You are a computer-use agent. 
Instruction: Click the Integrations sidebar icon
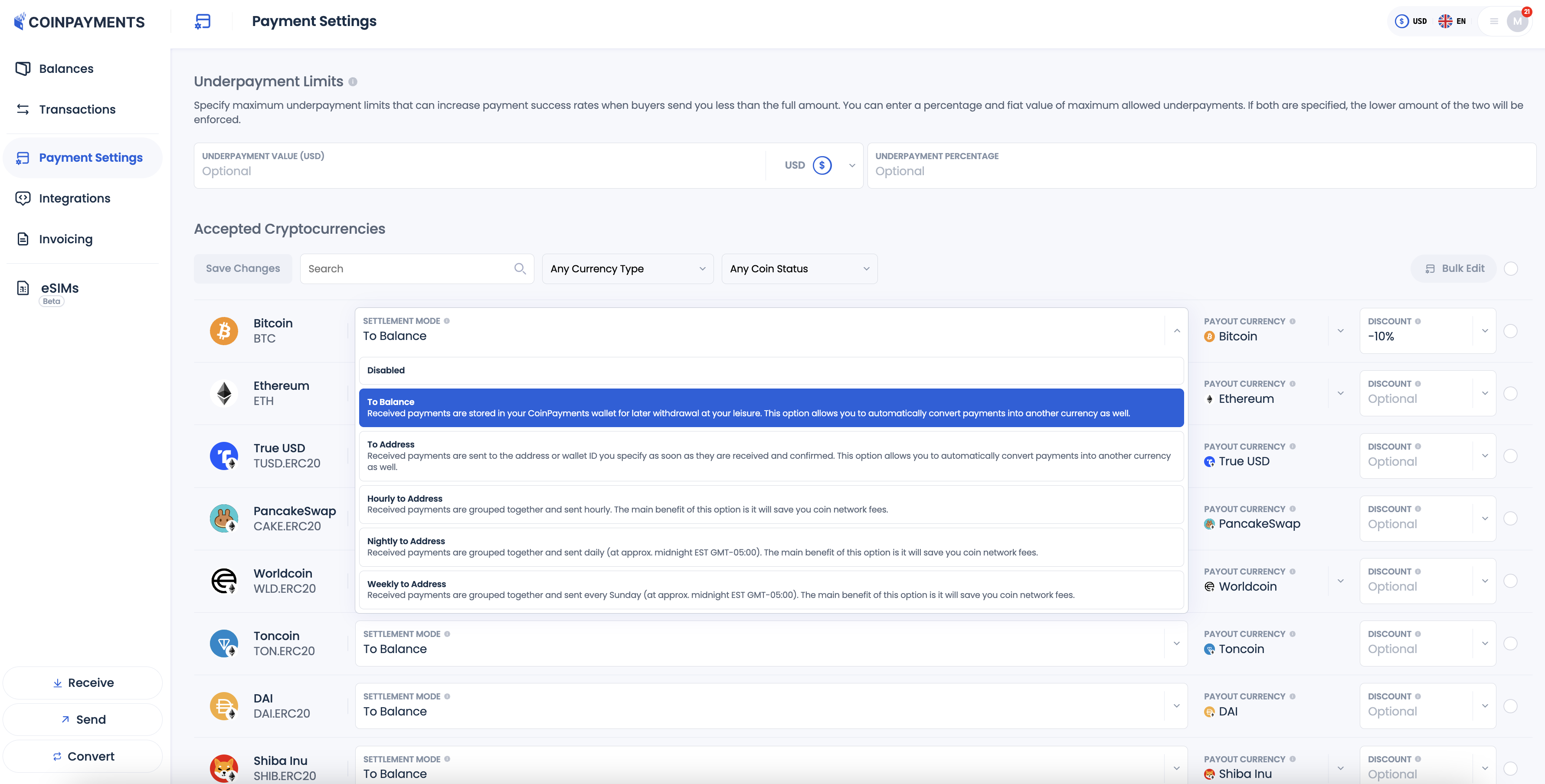(23, 198)
